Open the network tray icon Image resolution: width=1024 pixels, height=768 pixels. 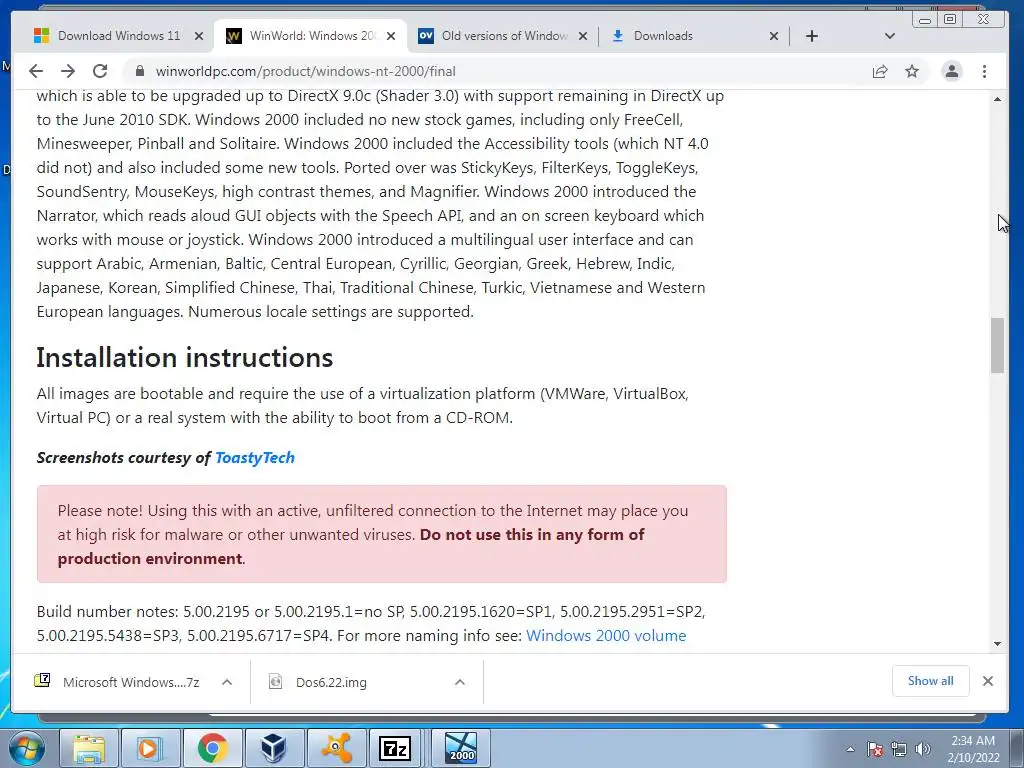(899, 749)
